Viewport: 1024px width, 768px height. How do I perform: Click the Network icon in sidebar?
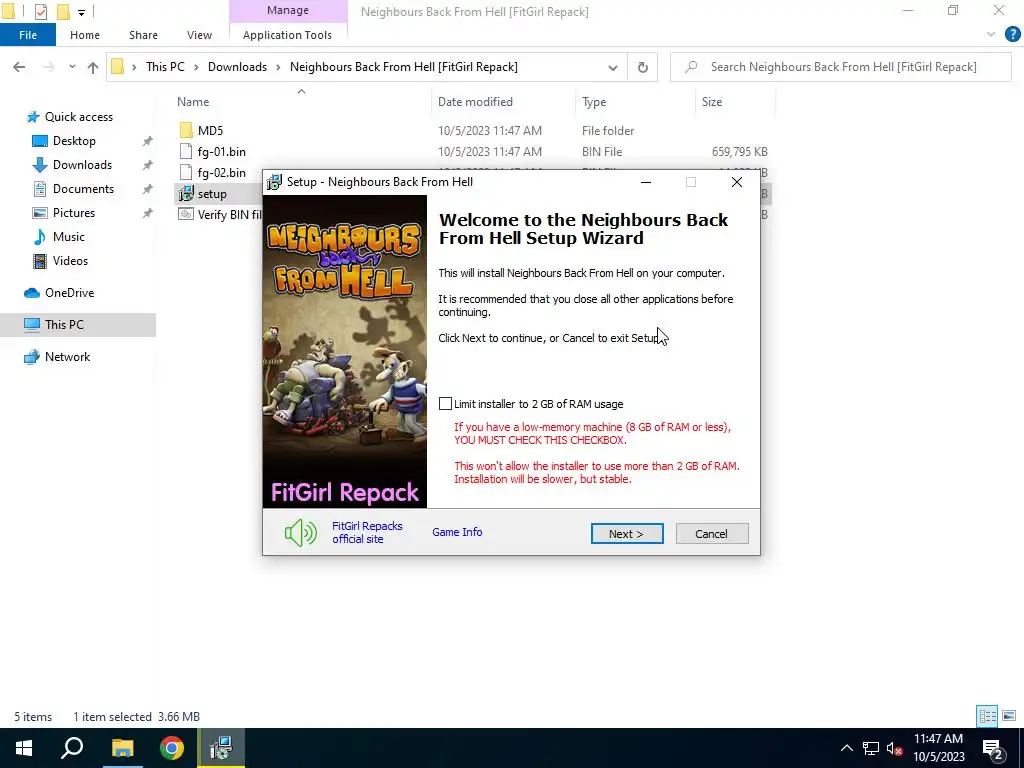(x=31, y=357)
